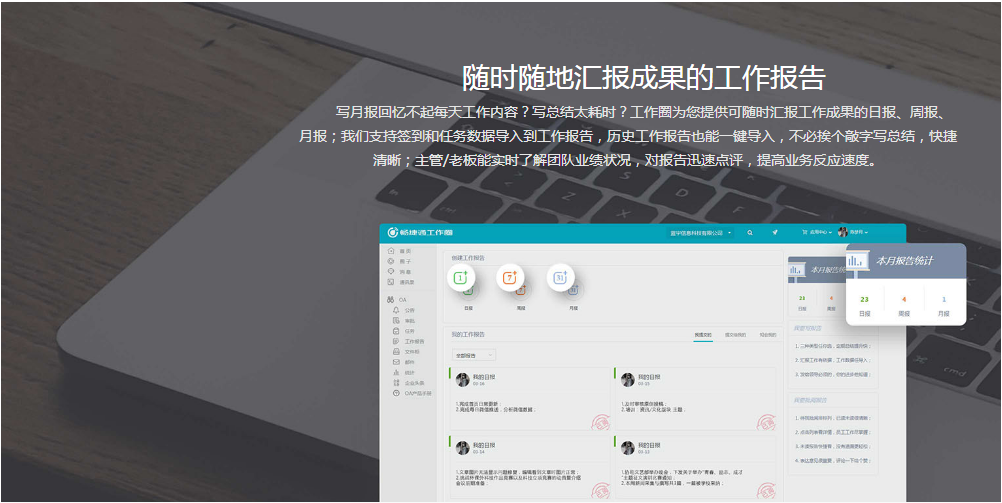Open the 首页 home icon in sidebar
Image resolution: width=1002 pixels, height=503 pixels.
pos(391,251)
